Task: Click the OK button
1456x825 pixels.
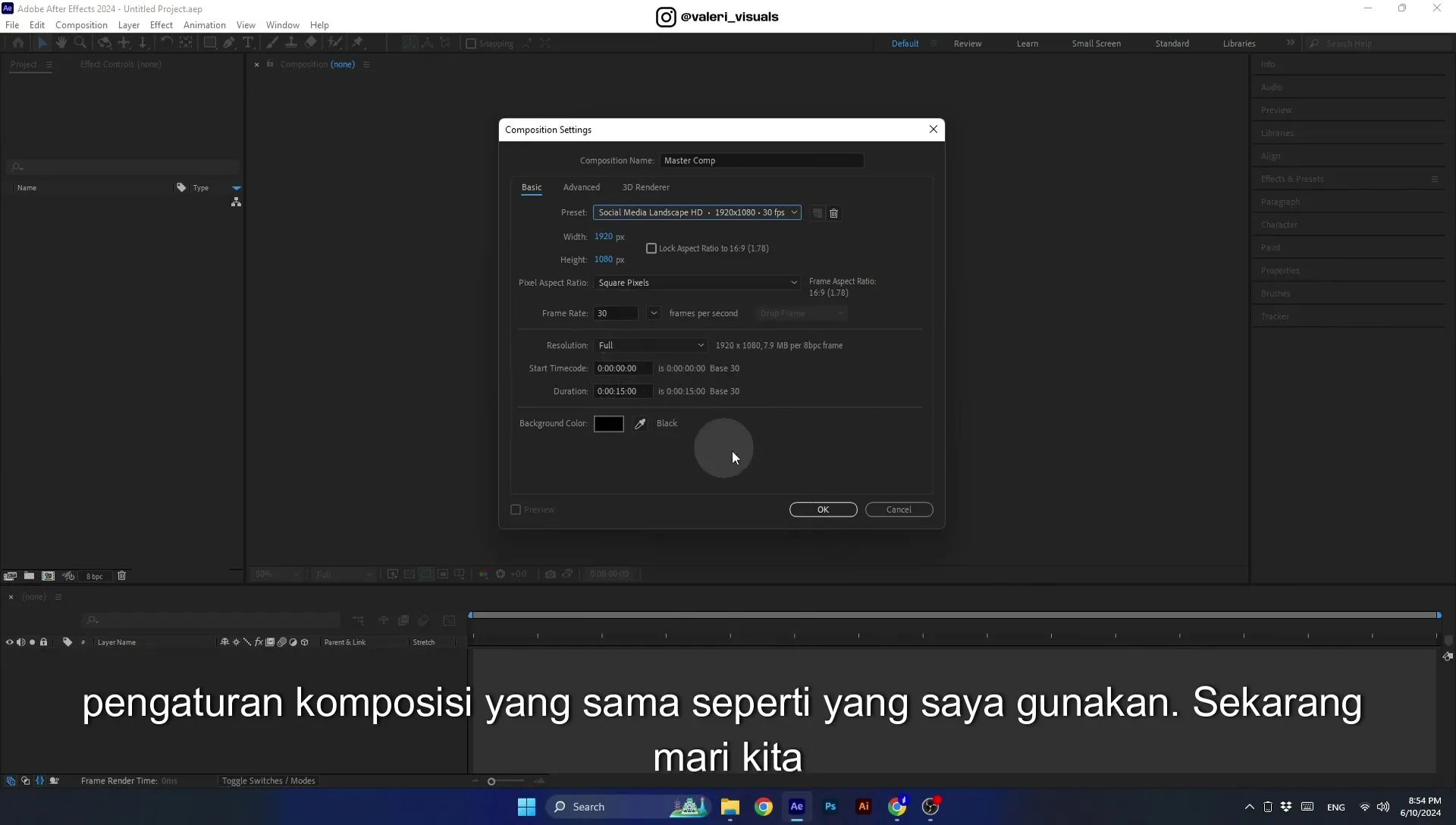Action: [x=824, y=510]
